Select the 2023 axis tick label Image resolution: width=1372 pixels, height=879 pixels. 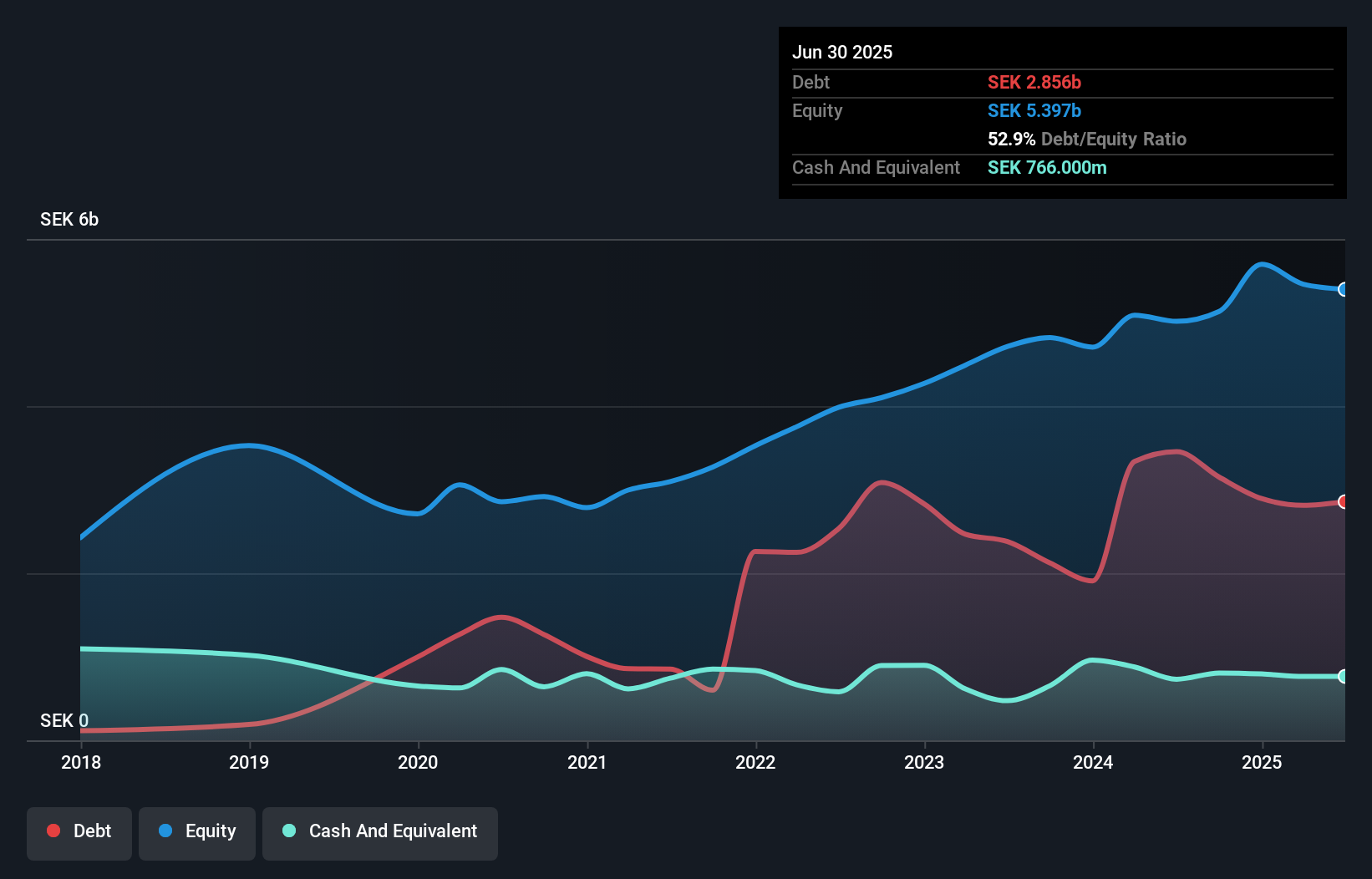(x=924, y=762)
